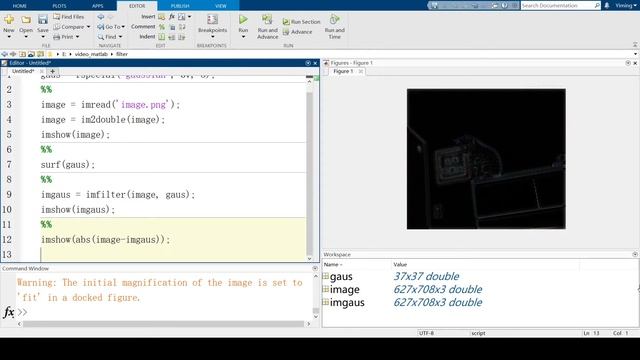The image size is (640, 360).
Task: Click the Find search button
Action: [107, 37]
